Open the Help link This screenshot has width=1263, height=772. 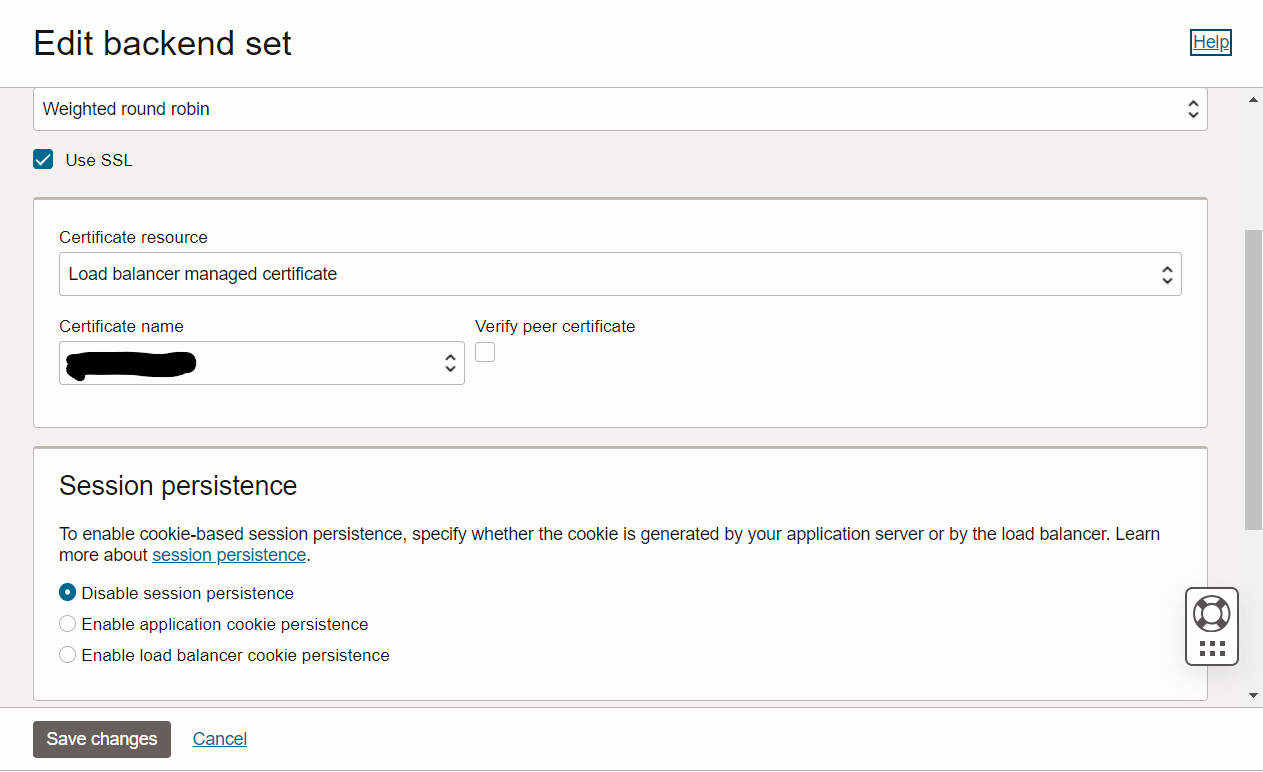[1211, 42]
